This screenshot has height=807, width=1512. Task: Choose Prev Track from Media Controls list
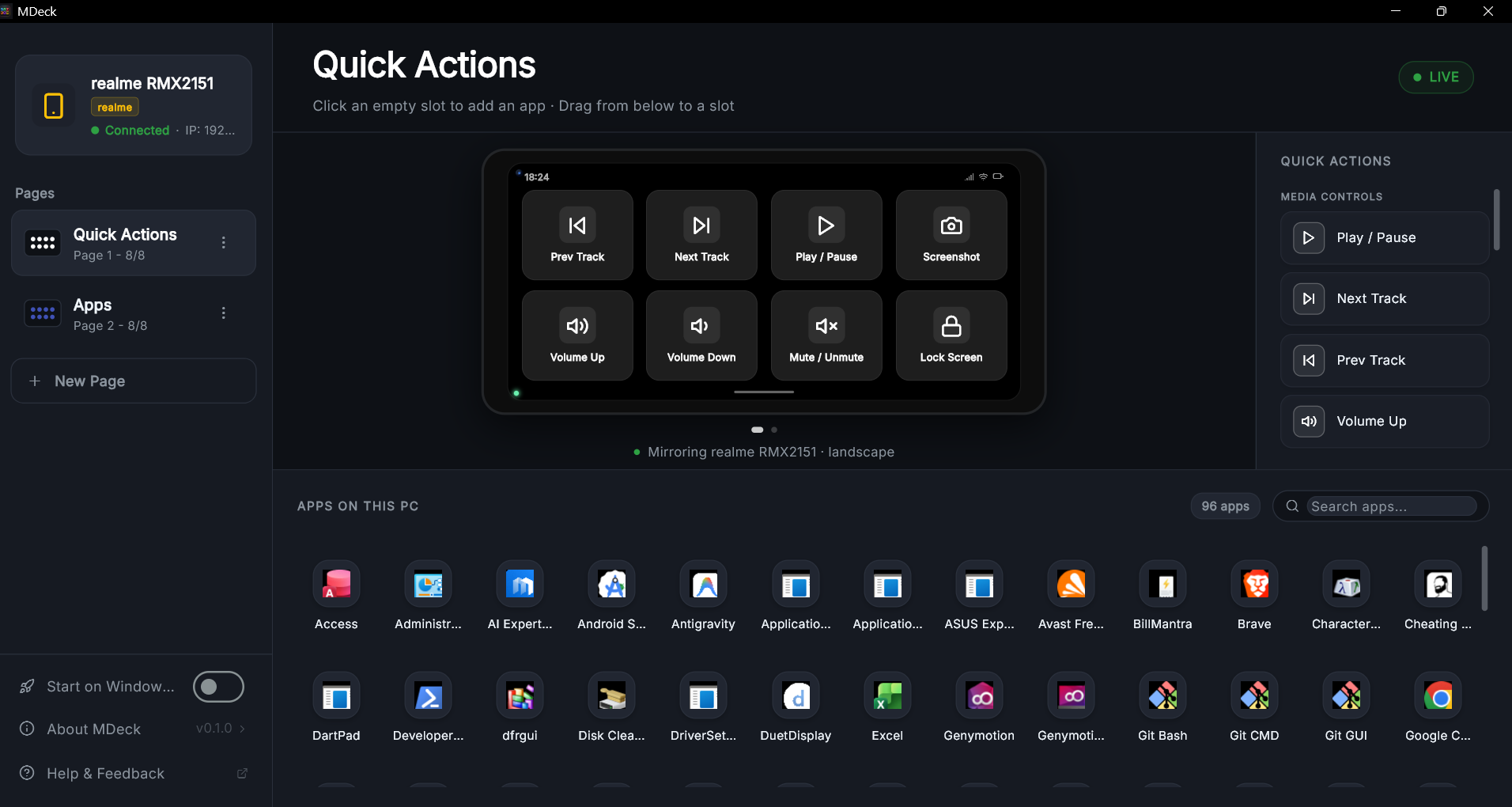point(1385,360)
